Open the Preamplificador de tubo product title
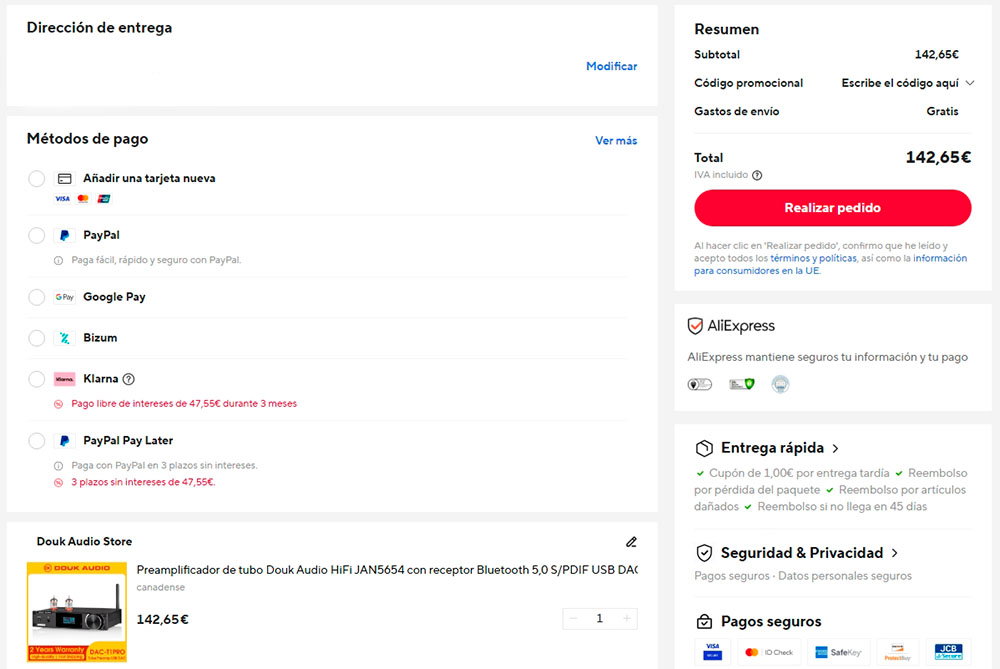 [x=386, y=570]
